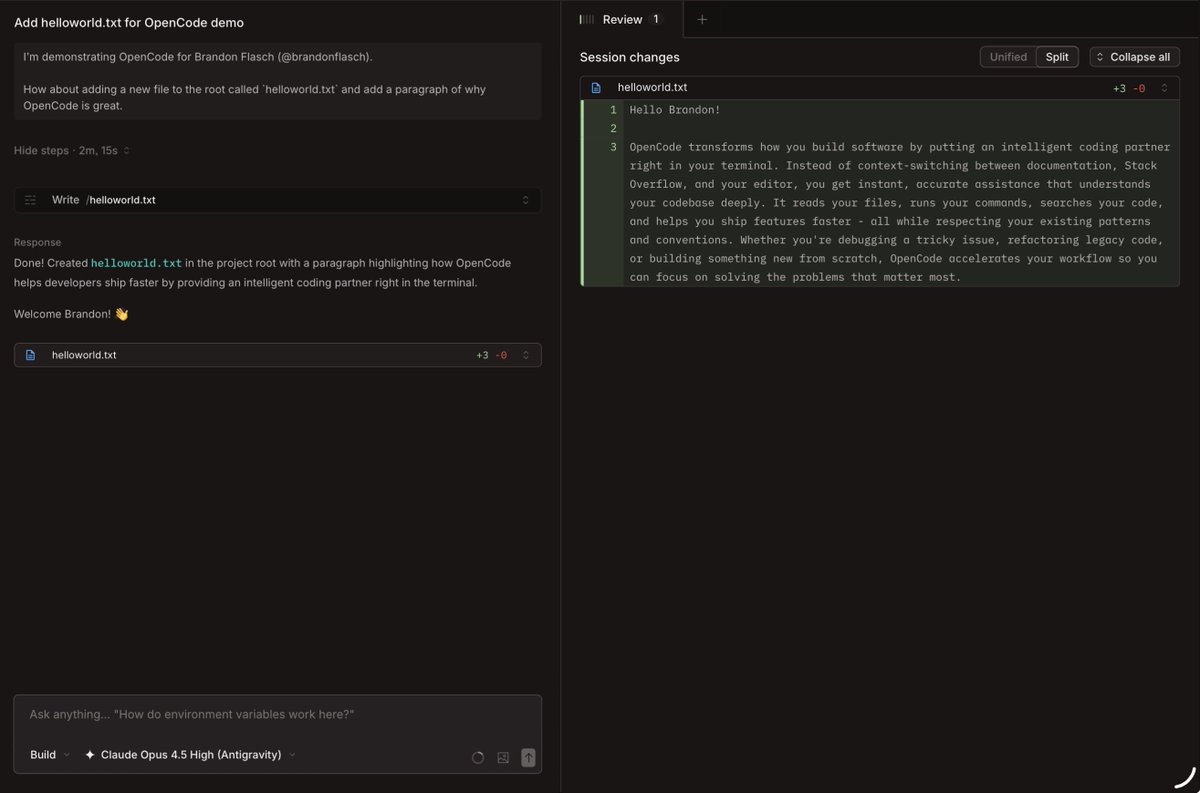This screenshot has width=1200, height=793.
Task: Expand the Write /helloworld.txt step
Action: pyautogui.click(x=277, y=200)
